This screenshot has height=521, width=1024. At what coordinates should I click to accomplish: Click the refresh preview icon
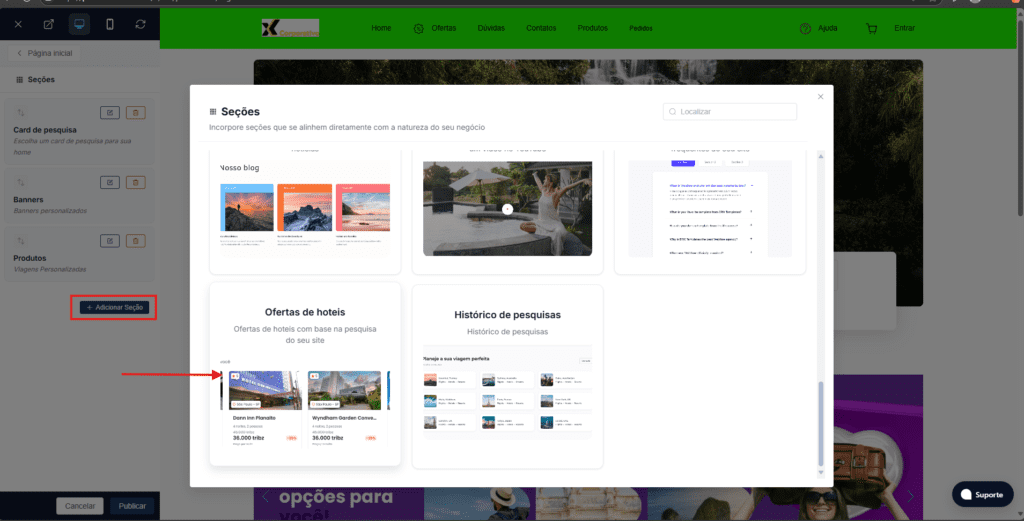140,24
